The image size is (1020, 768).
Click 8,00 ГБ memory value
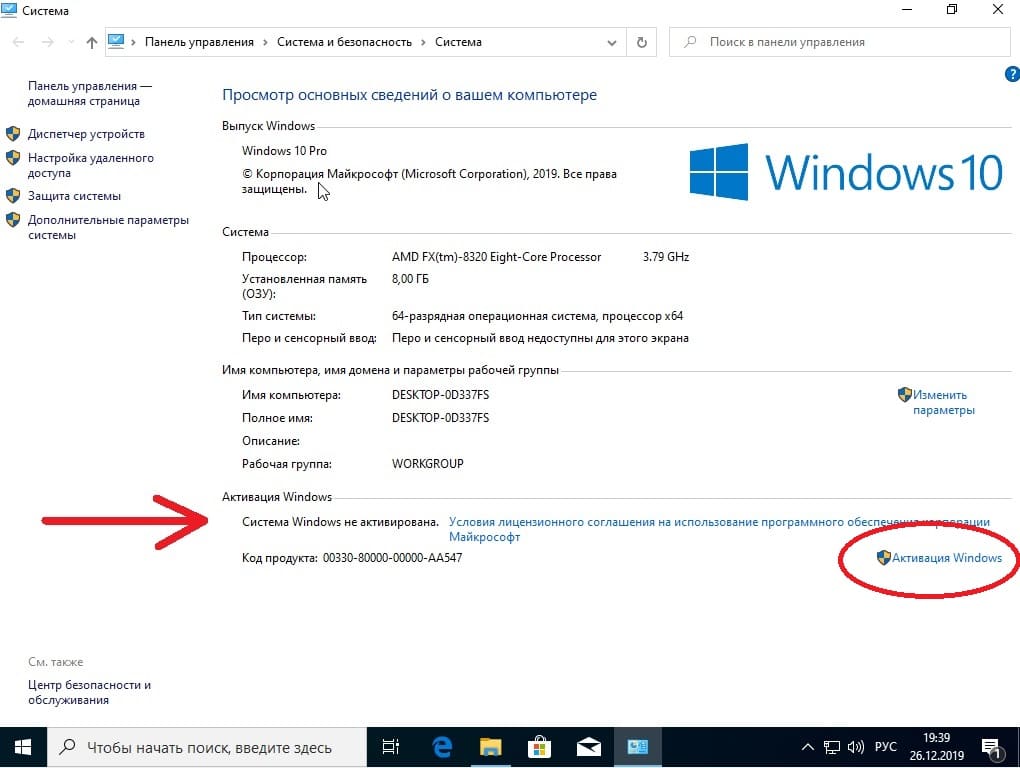410,279
